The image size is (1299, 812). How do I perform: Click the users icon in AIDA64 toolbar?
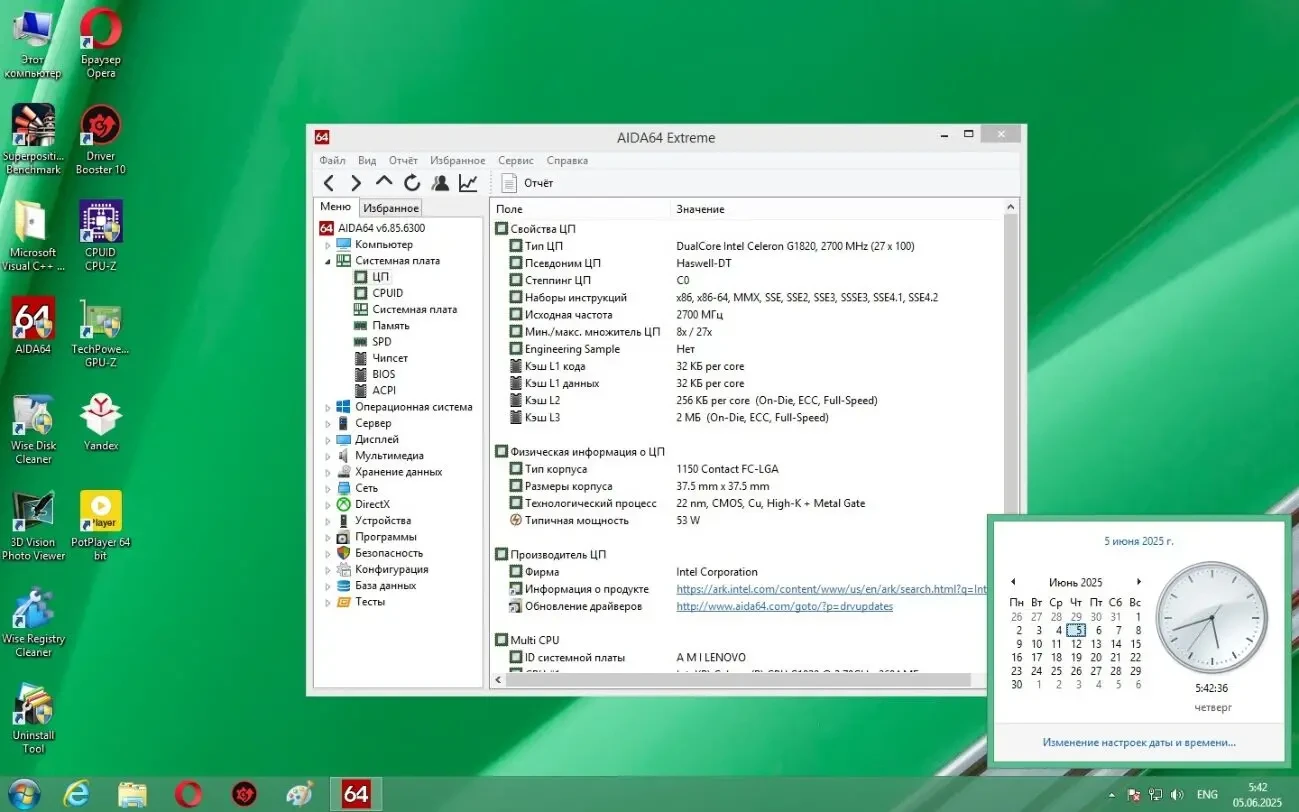pos(440,182)
